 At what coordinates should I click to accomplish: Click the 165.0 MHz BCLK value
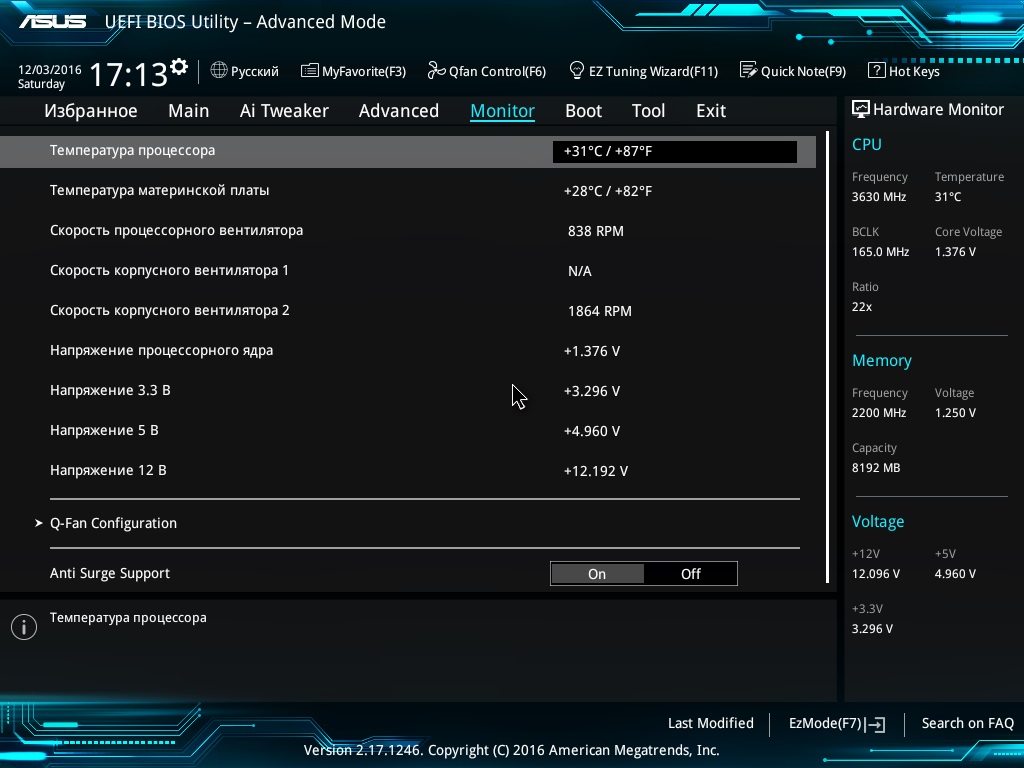coord(880,251)
